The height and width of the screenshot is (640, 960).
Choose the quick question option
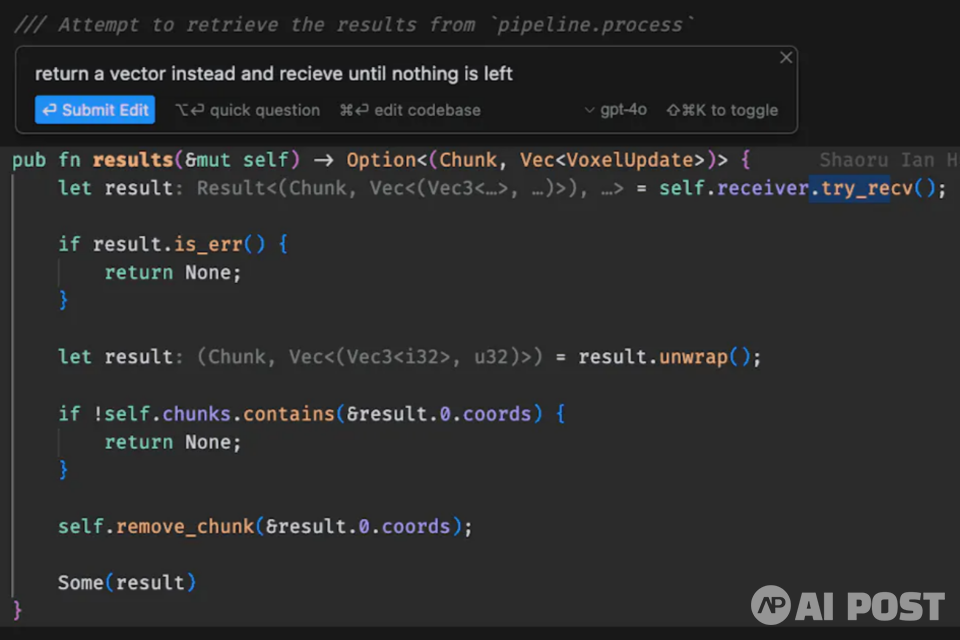click(248, 110)
